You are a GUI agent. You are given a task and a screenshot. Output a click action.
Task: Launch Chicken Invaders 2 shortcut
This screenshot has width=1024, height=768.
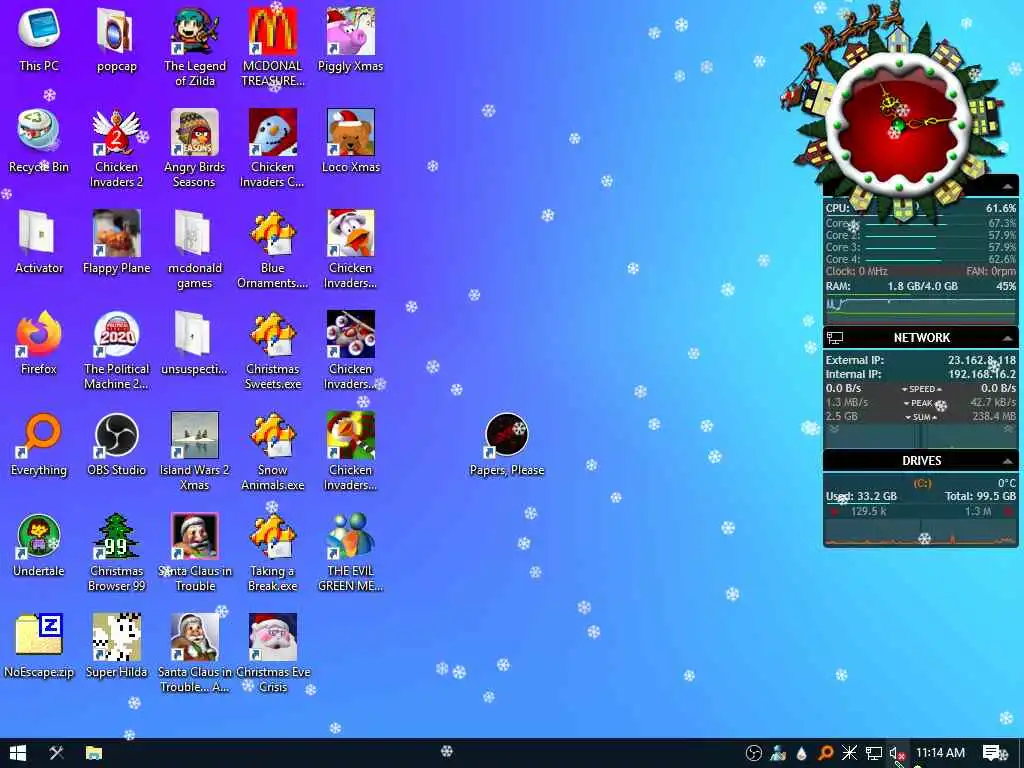(116, 149)
